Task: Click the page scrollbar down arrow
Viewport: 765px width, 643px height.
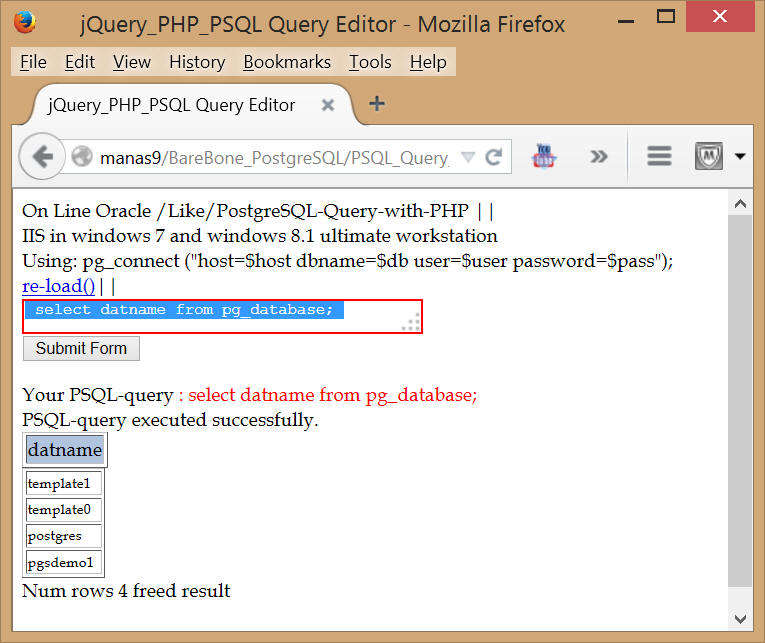Action: [740, 618]
